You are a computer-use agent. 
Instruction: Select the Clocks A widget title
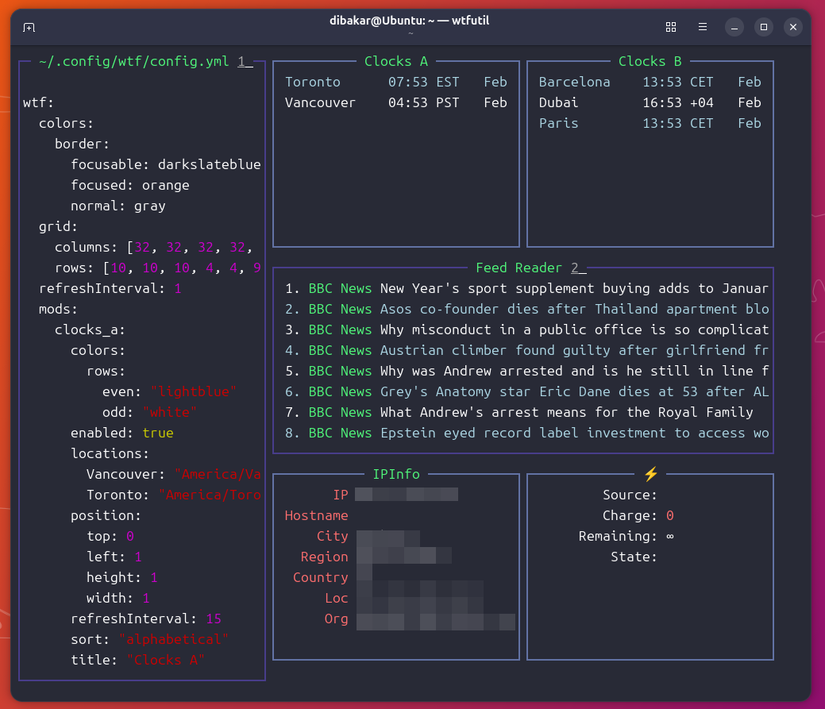coord(396,62)
